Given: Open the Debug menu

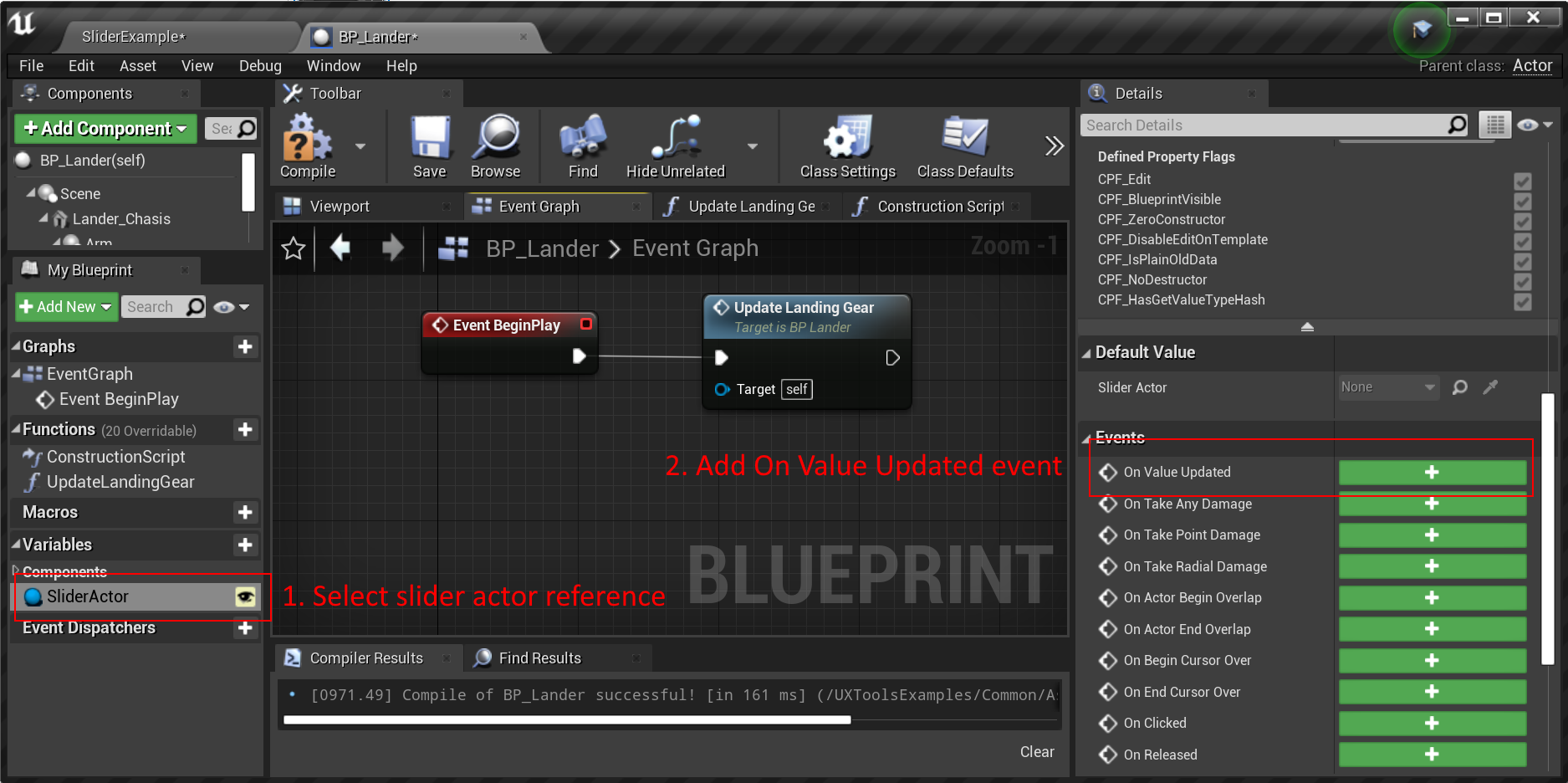Looking at the screenshot, I should click(x=260, y=66).
